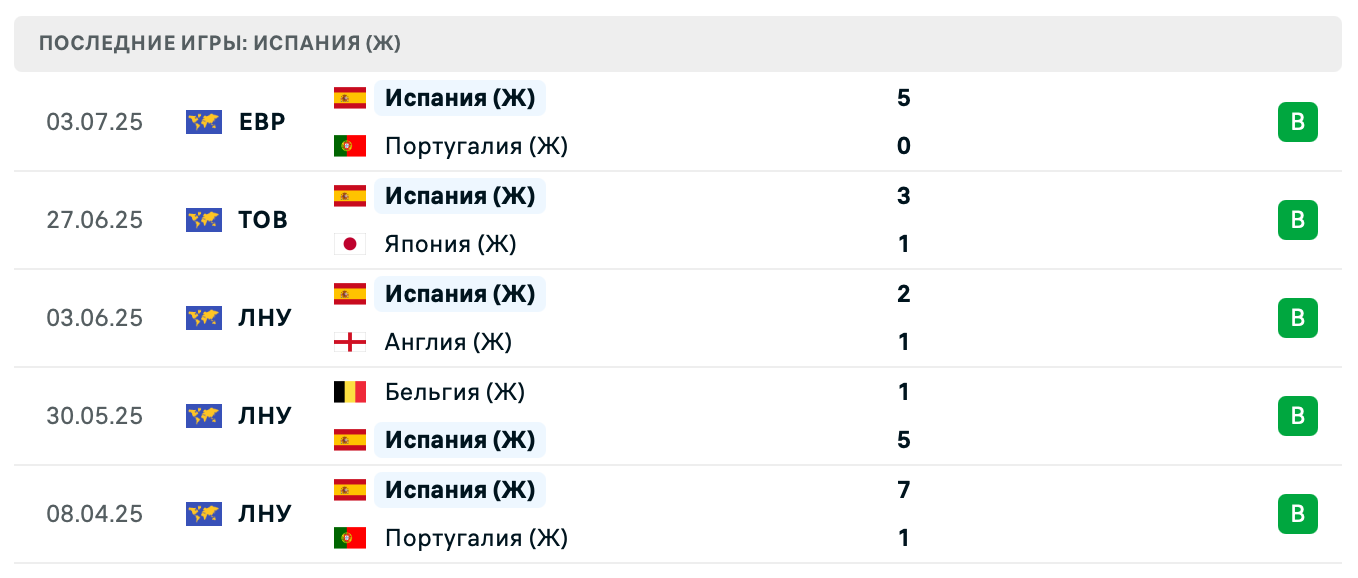The height and width of the screenshot is (578, 1358).
Task: Click green В badge for 03.07.25 match
Action: pos(1297,122)
